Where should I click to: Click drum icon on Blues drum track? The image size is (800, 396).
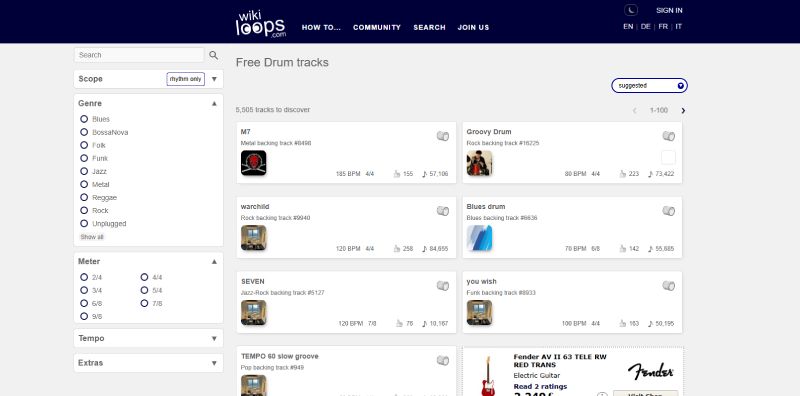click(668, 211)
